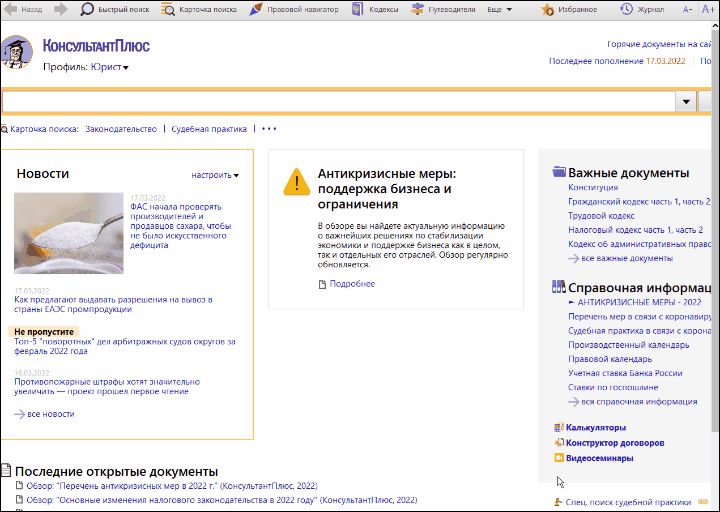Open the Профиль Юрист dropdown

point(110,67)
